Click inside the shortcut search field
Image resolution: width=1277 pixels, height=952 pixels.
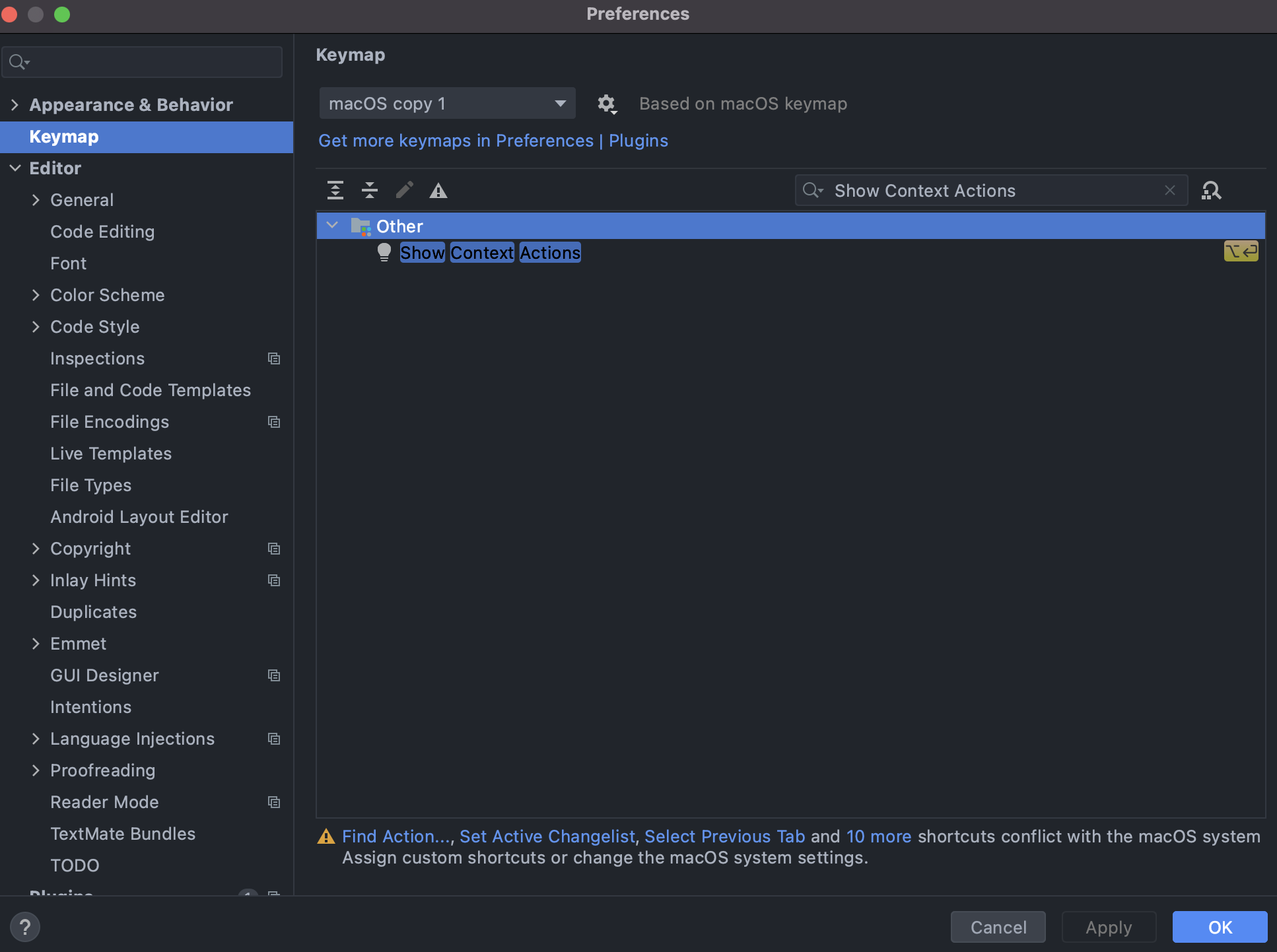point(957,190)
